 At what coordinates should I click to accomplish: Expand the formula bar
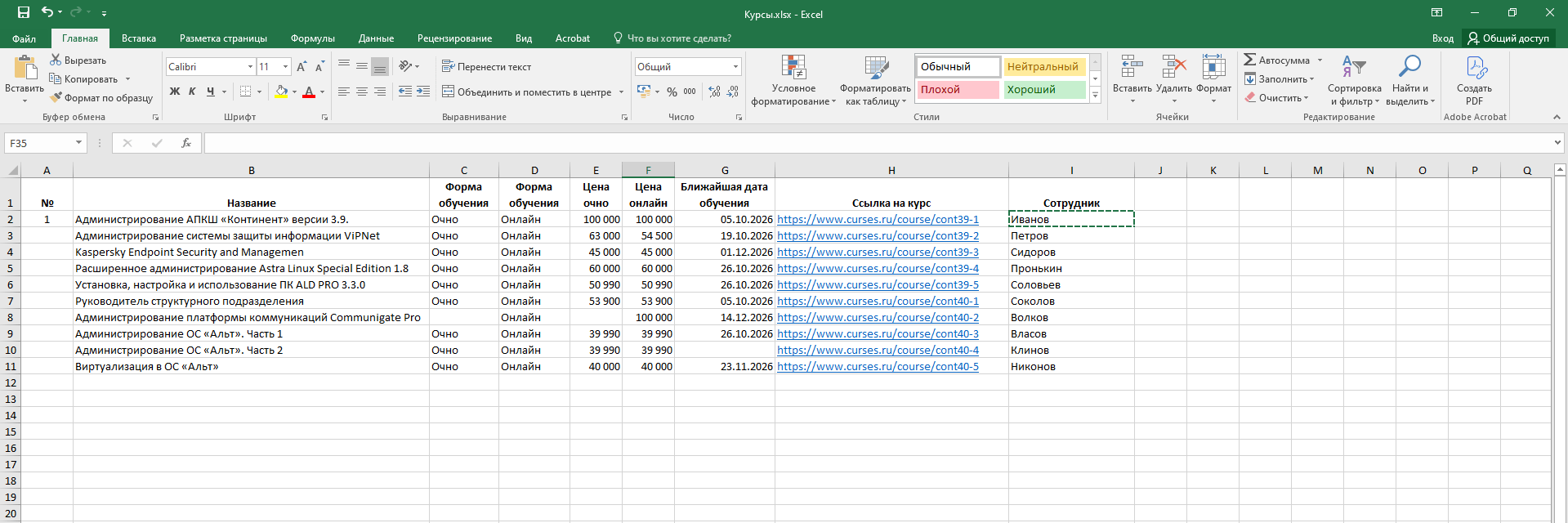pyautogui.click(x=1557, y=143)
